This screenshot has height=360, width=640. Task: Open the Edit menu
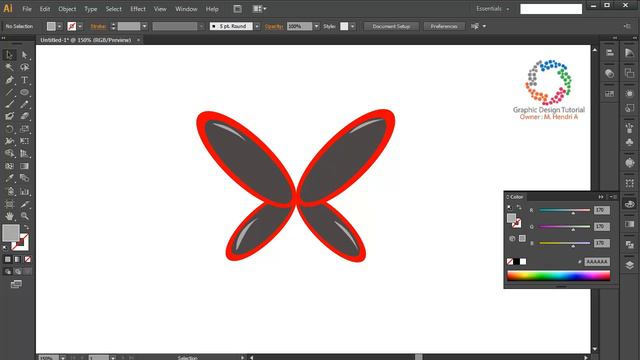[45, 9]
